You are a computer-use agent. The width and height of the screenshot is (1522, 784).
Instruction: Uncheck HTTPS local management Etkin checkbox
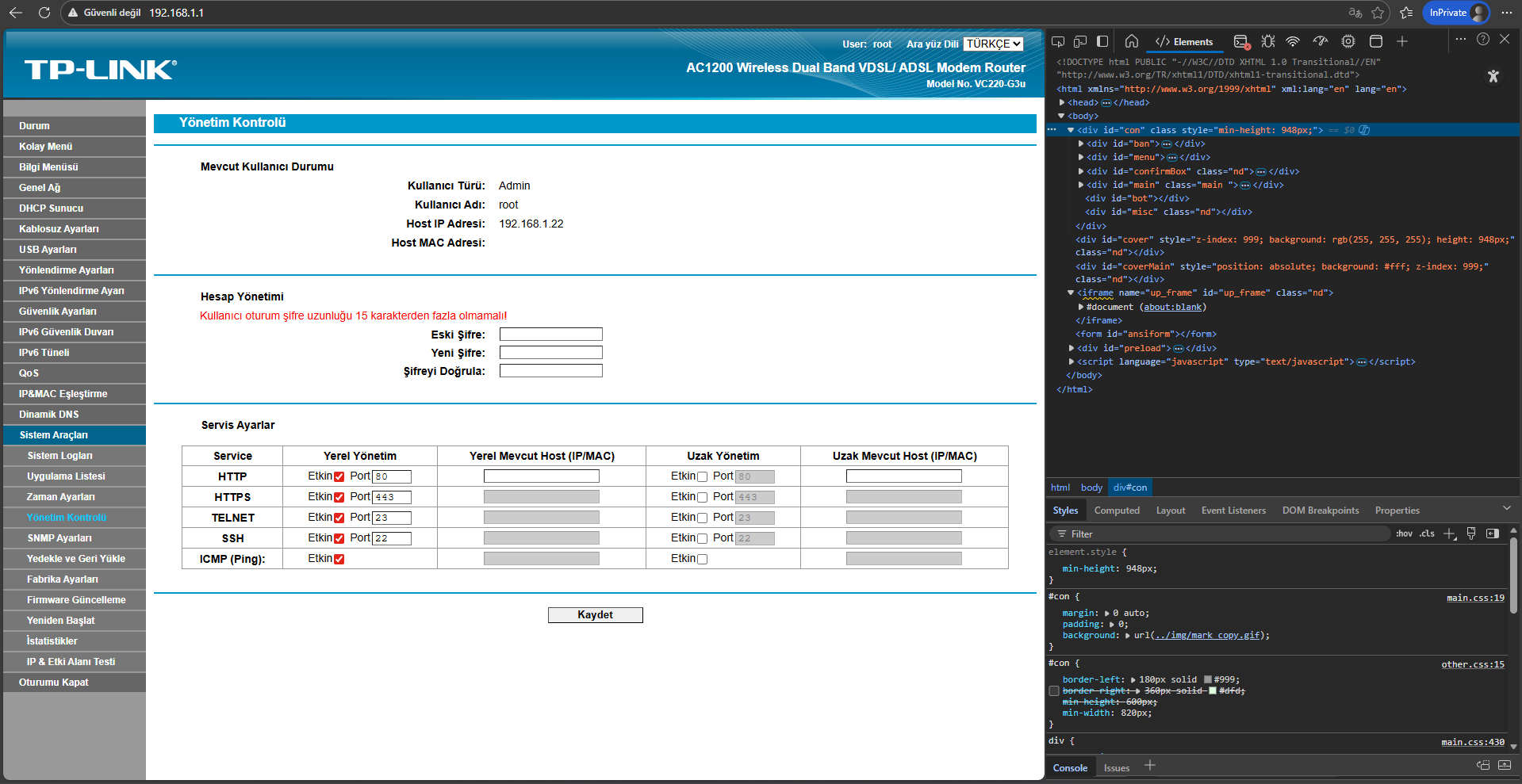(x=339, y=498)
